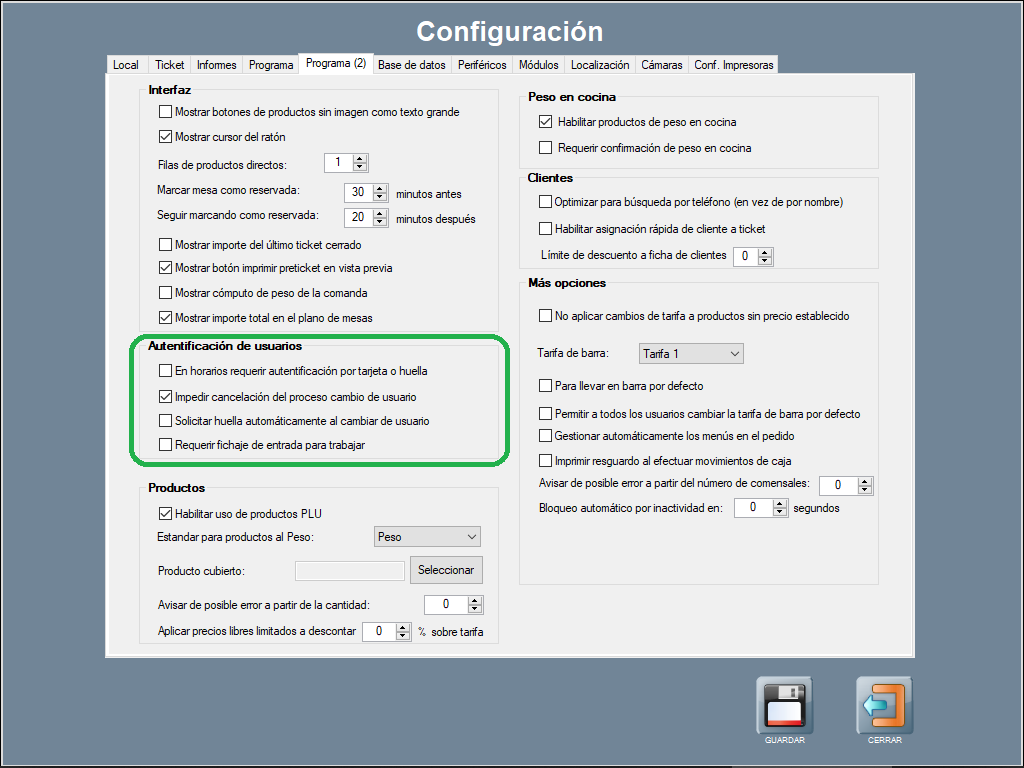Open the Tarifa de barra dropdown
This screenshot has height=768, width=1024.
coord(690,353)
